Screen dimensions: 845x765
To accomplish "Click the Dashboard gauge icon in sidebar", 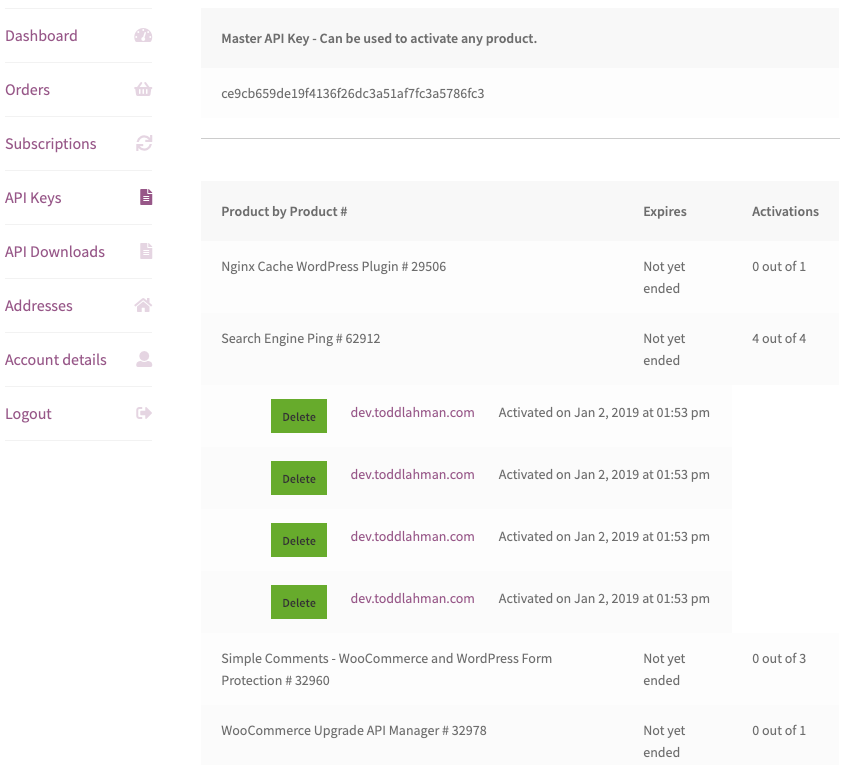I will point(143,35).
